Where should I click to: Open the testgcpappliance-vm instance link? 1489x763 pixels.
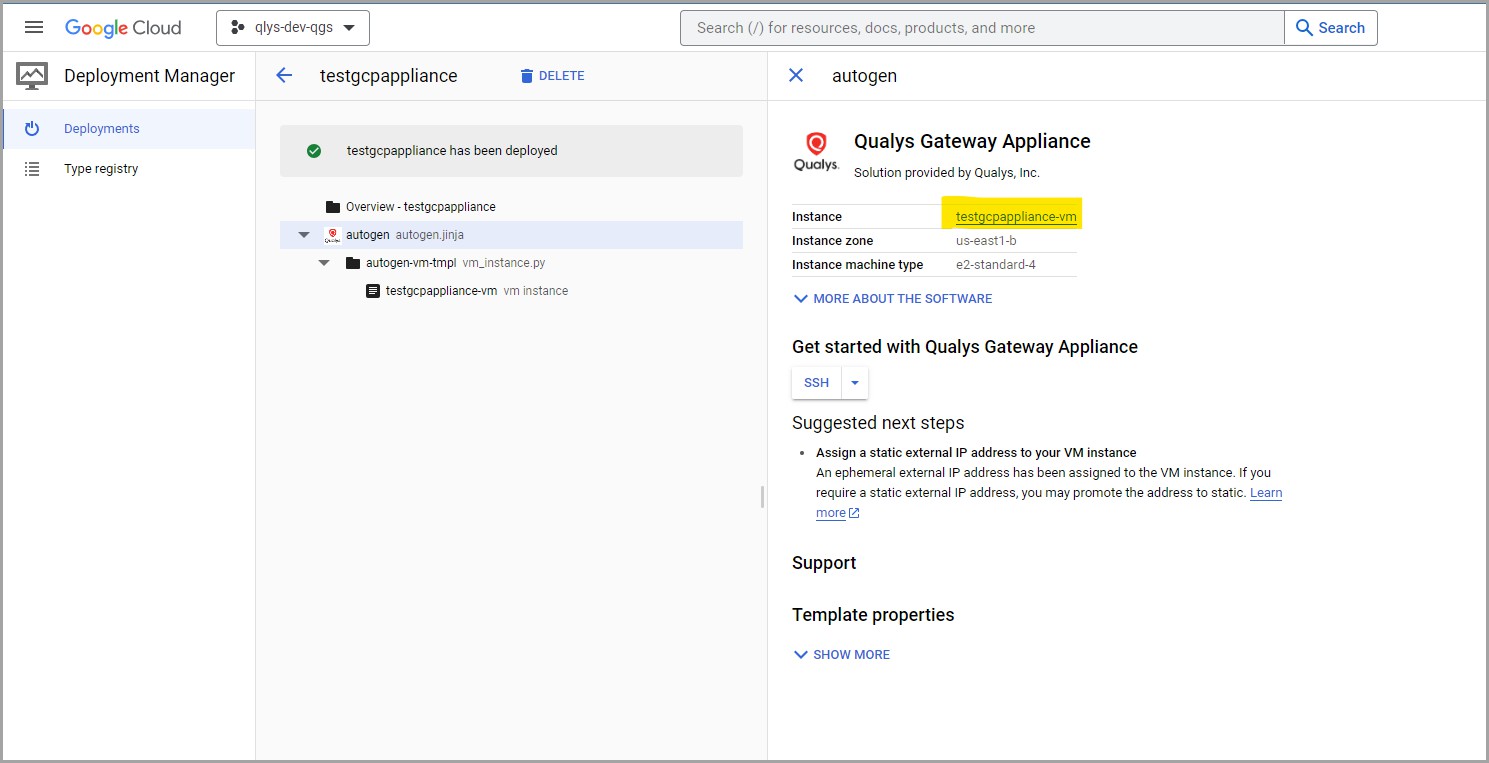click(x=1016, y=217)
